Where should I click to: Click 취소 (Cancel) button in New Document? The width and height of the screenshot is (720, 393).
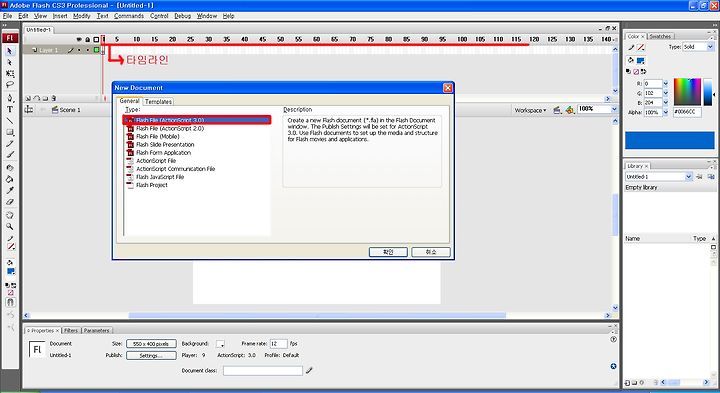click(x=431, y=252)
